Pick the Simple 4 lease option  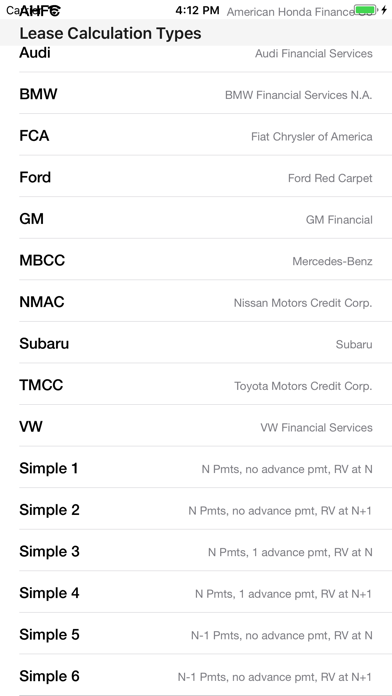pos(196,592)
